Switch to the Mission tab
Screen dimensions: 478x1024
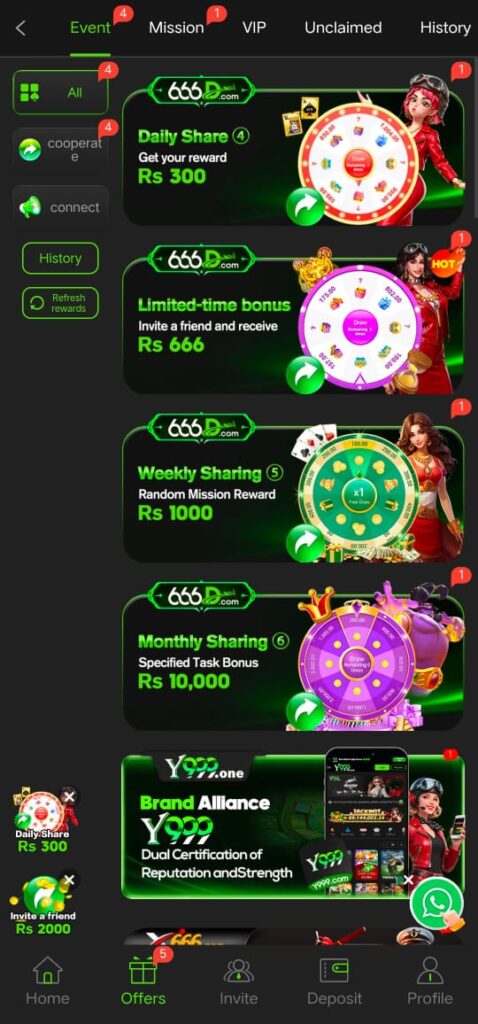coord(176,27)
